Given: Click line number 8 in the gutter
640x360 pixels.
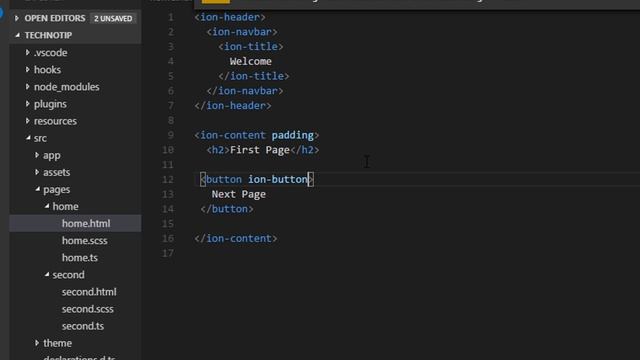Looking at the screenshot, I should pos(171,120).
